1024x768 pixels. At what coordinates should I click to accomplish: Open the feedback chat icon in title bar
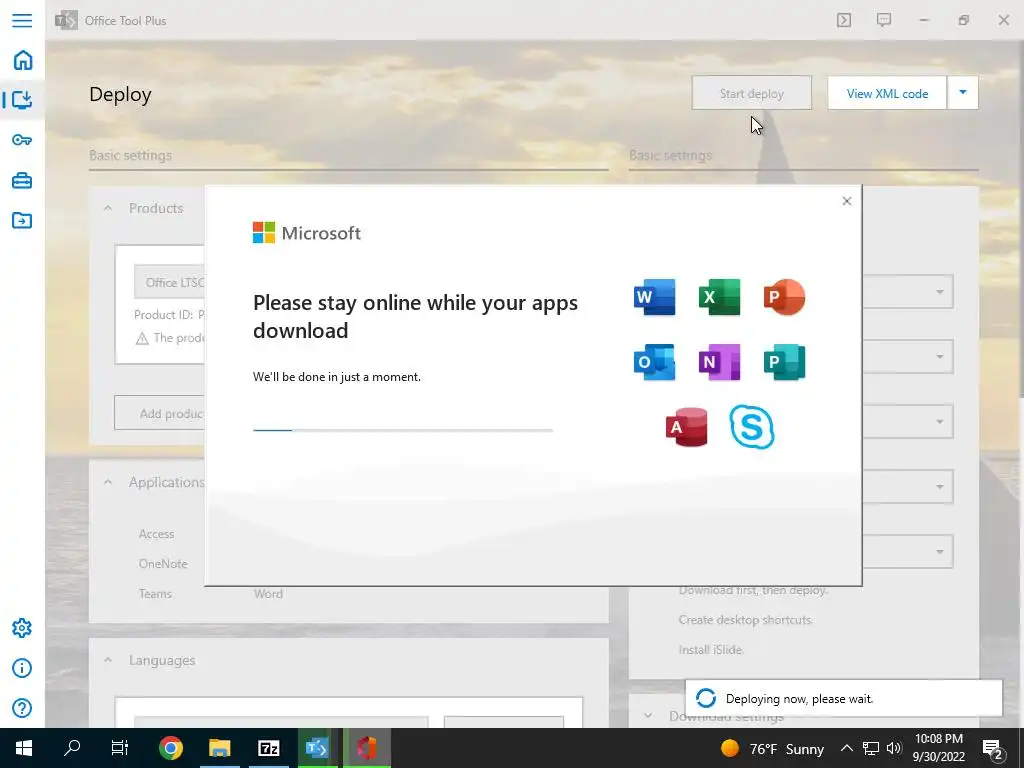884,20
